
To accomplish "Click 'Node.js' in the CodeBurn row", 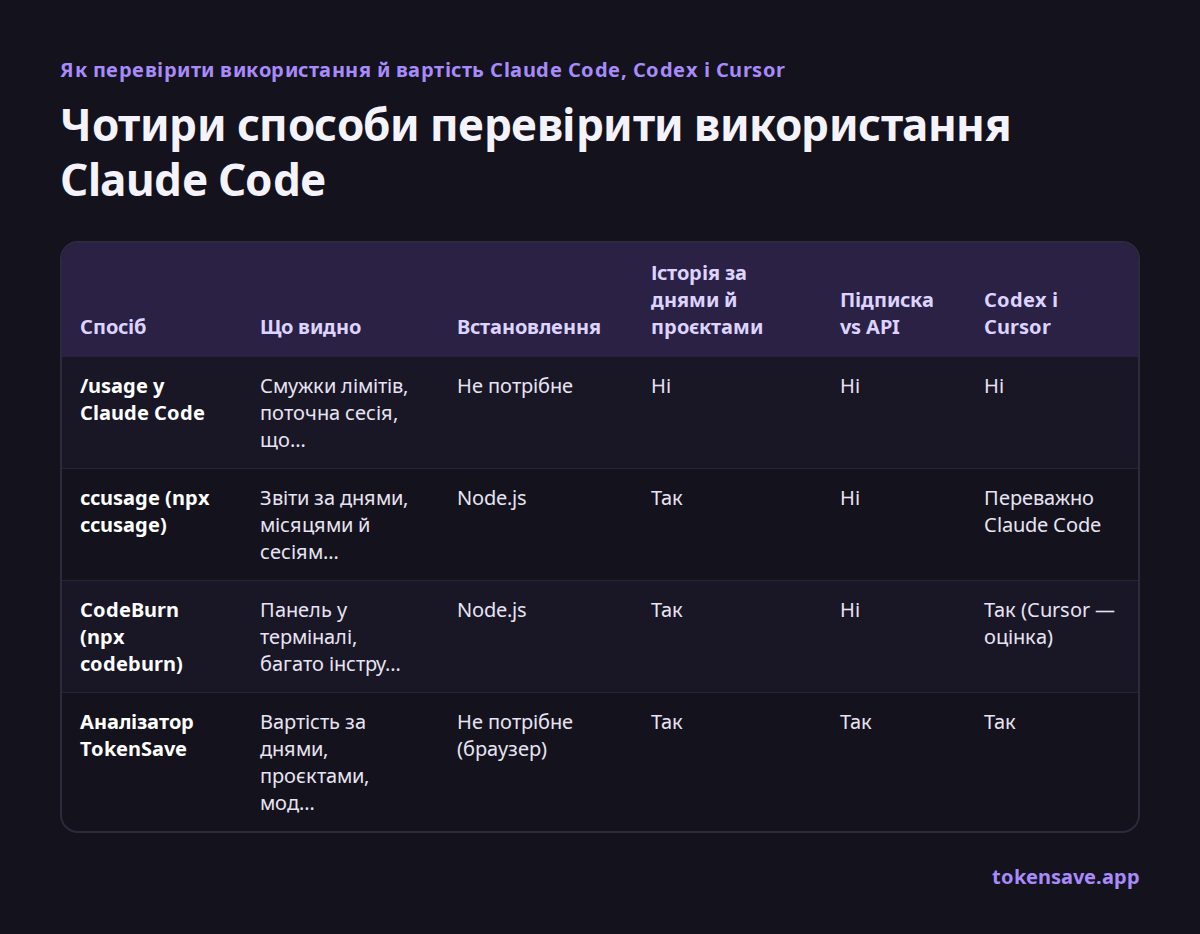I will (x=492, y=610).
